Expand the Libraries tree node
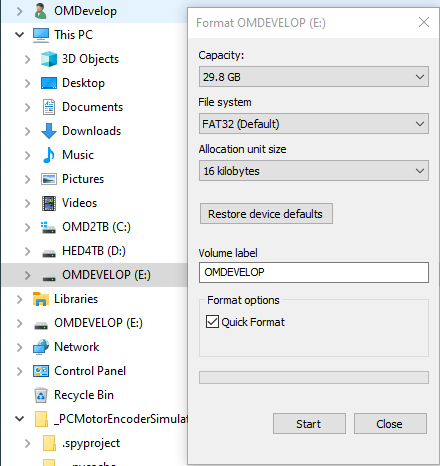The width and height of the screenshot is (440, 466). 20,299
